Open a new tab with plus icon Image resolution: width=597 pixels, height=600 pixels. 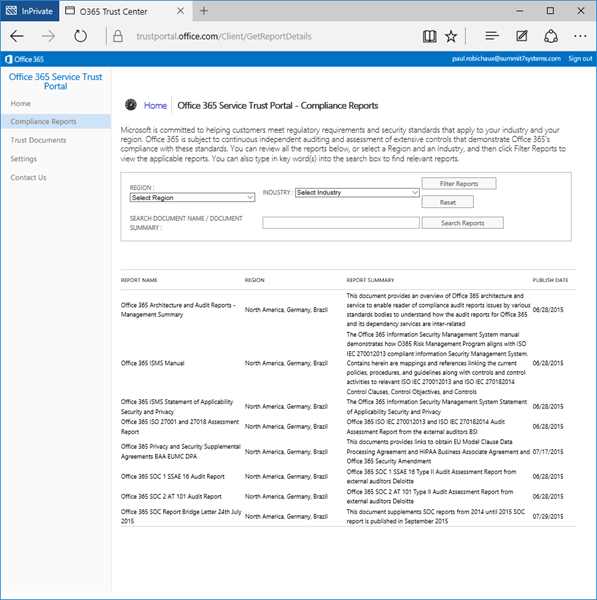pyautogui.click(x=204, y=11)
